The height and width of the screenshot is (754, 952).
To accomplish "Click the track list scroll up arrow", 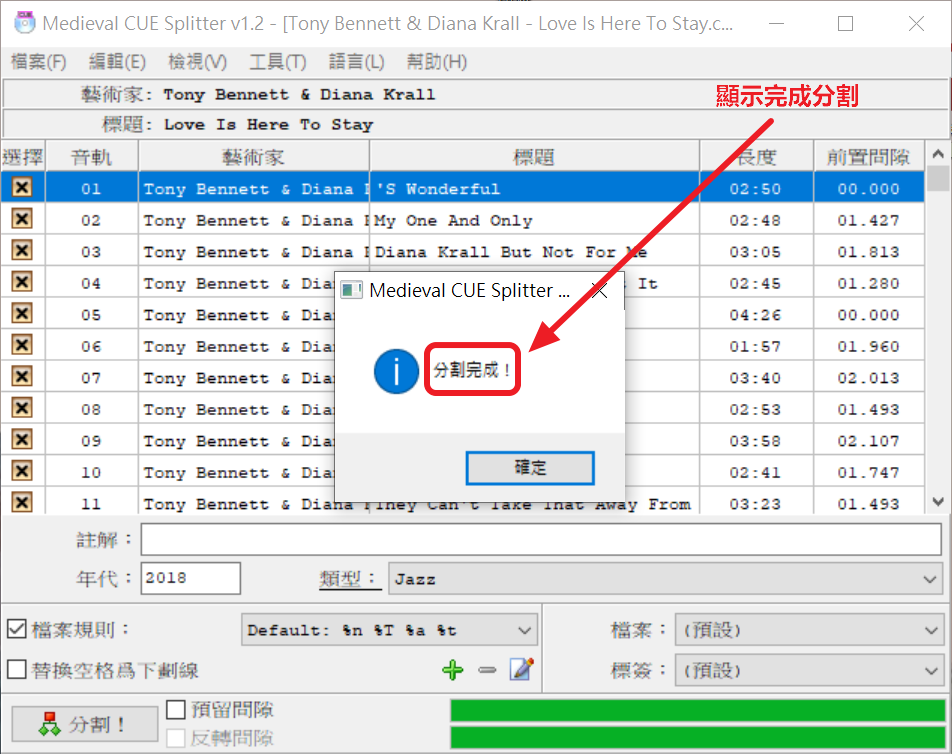I will (x=938, y=154).
